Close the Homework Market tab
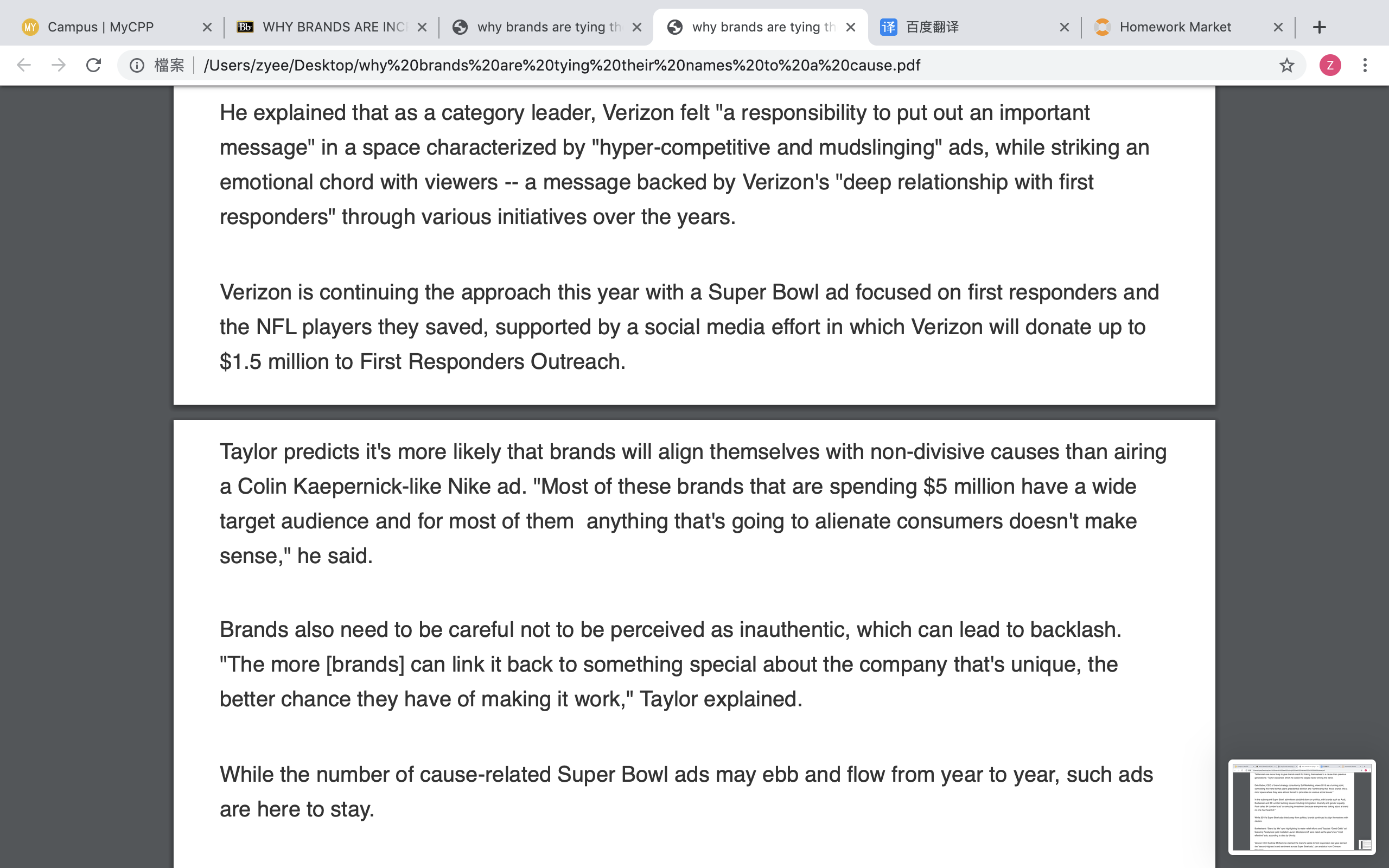 [1278, 27]
